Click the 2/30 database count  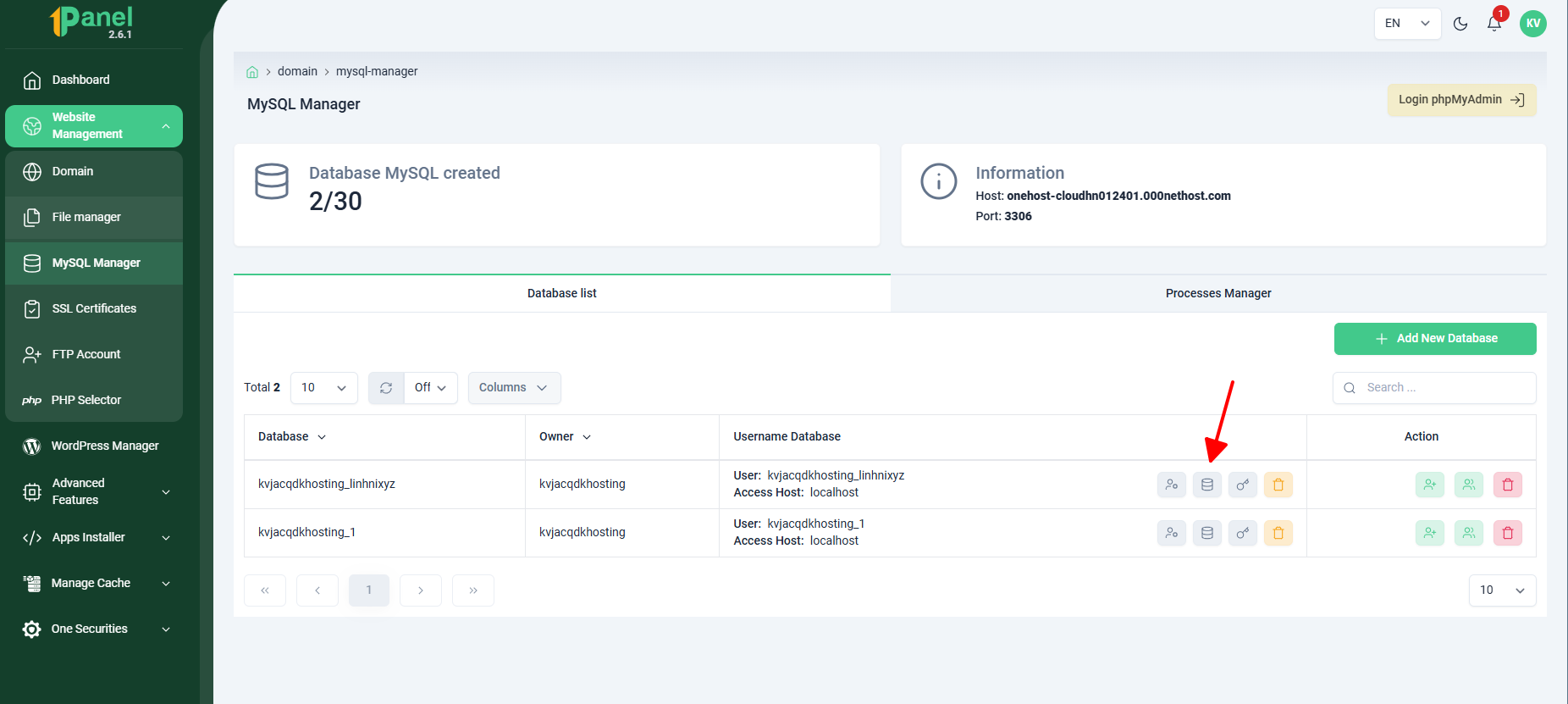[335, 202]
